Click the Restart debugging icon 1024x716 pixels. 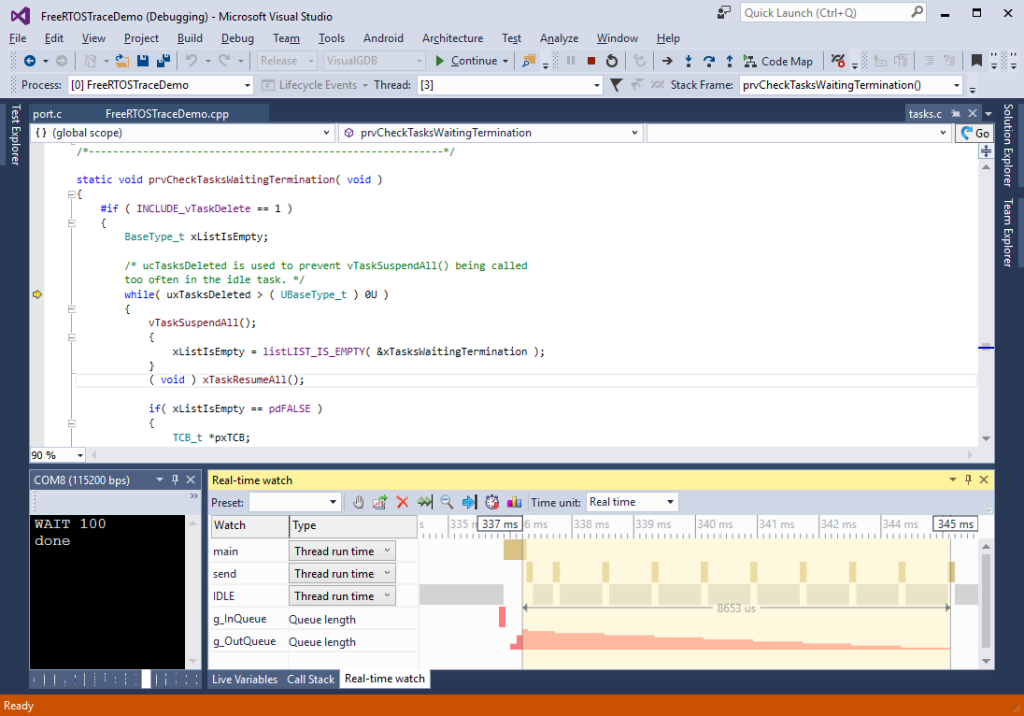pyautogui.click(x=612, y=61)
